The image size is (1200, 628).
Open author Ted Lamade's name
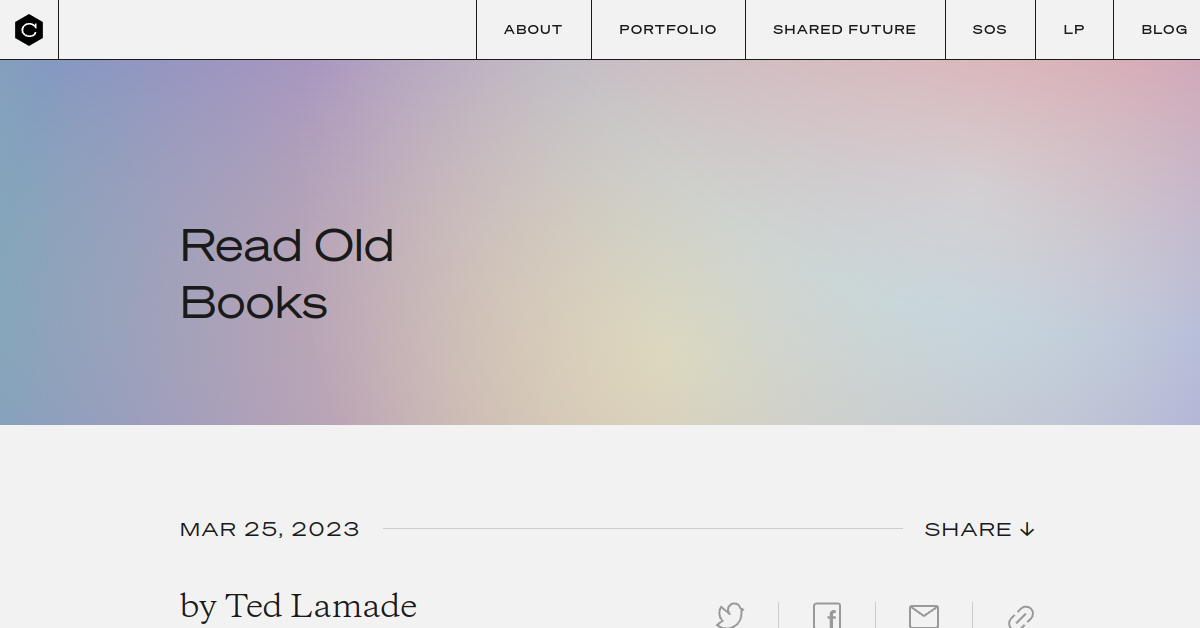(x=321, y=605)
